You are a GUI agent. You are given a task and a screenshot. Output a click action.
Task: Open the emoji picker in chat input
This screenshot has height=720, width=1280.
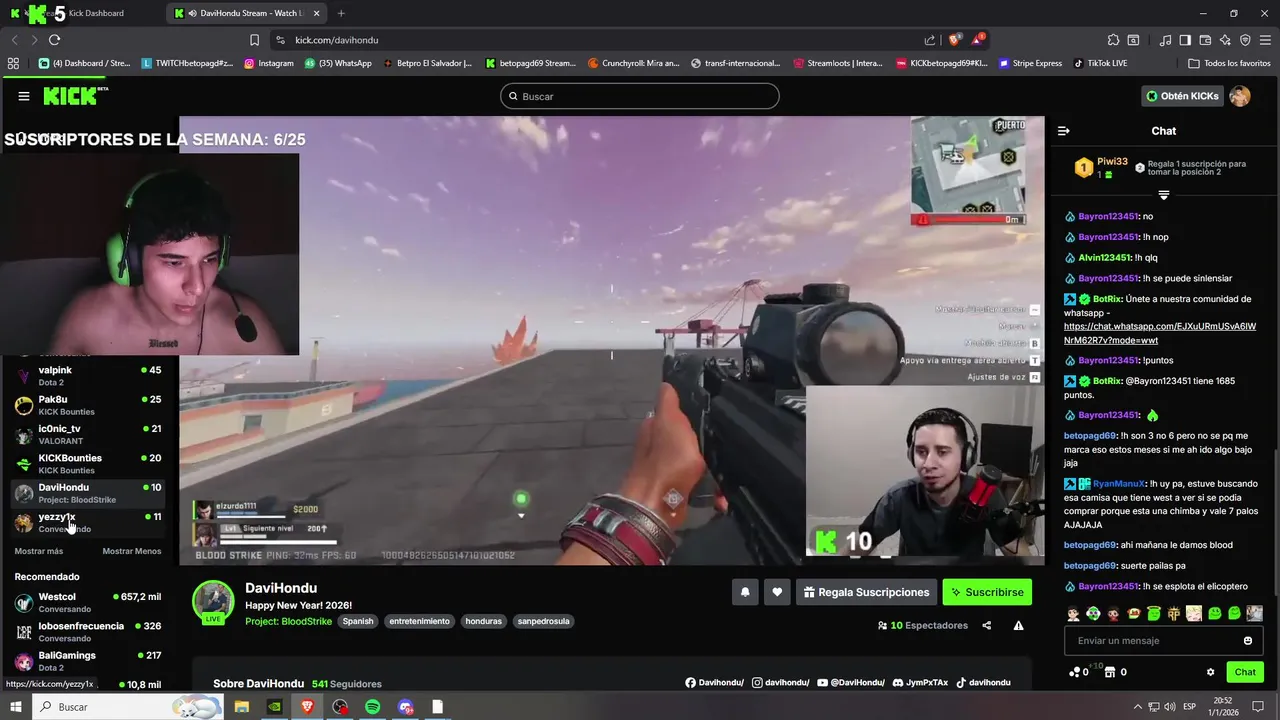tap(1248, 641)
